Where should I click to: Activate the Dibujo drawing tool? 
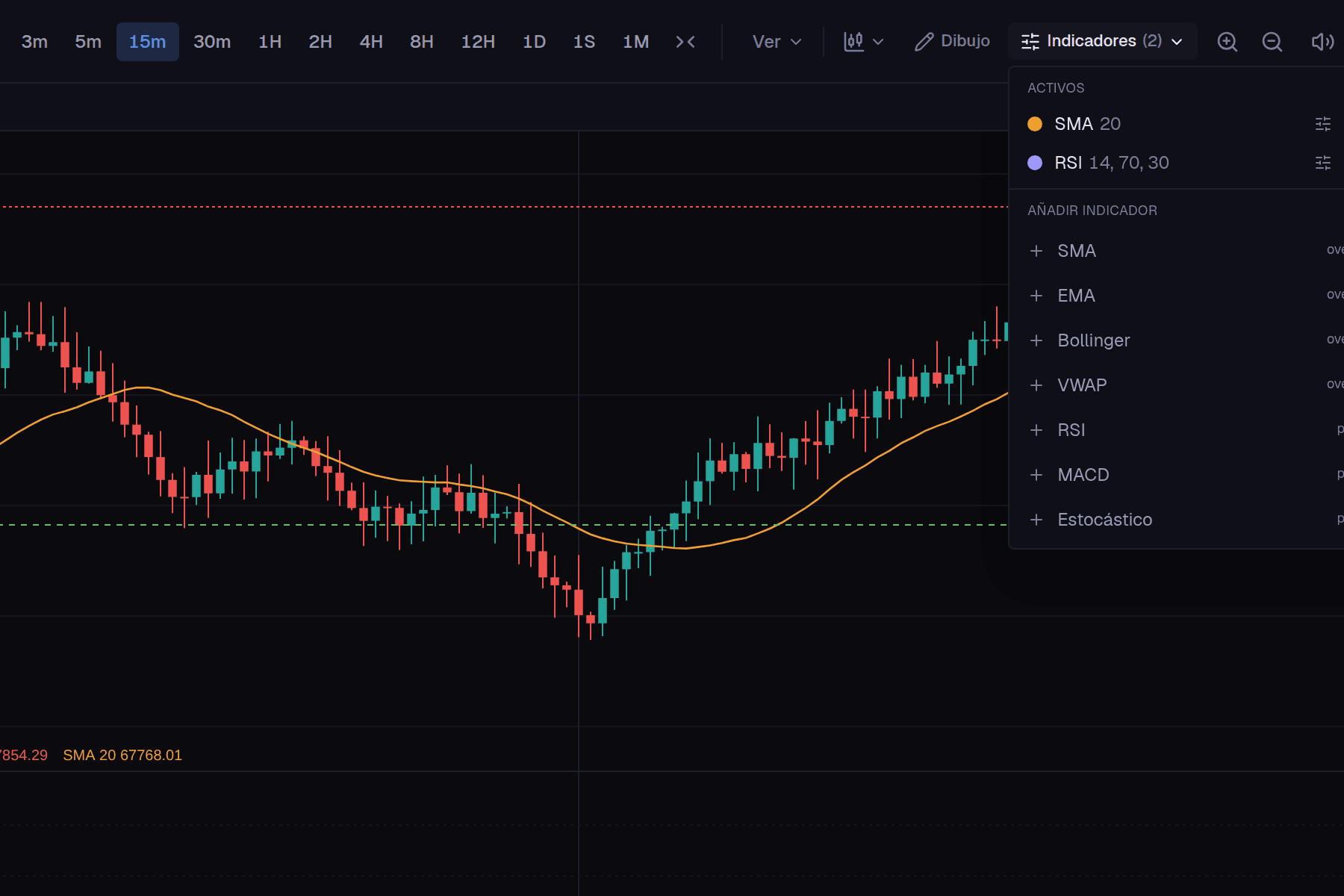click(x=953, y=41)
